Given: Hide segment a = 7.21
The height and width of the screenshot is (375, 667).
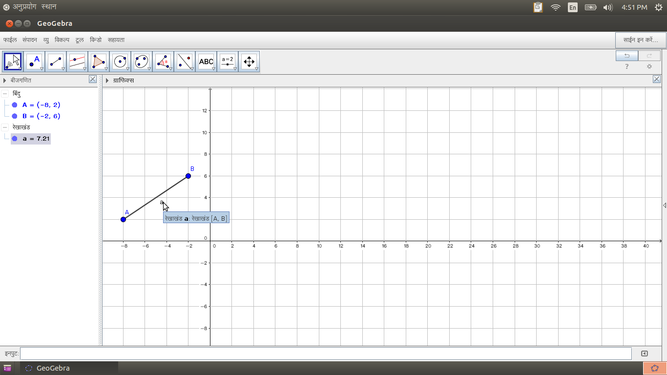Looking at the screenshot, I should [x=14, y=139].
